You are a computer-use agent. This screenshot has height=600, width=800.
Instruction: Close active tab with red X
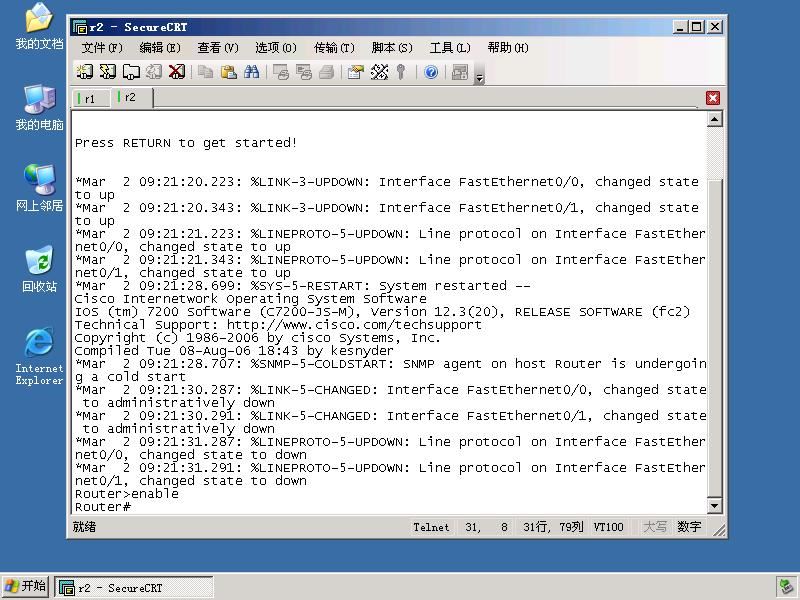click(713, 98)
